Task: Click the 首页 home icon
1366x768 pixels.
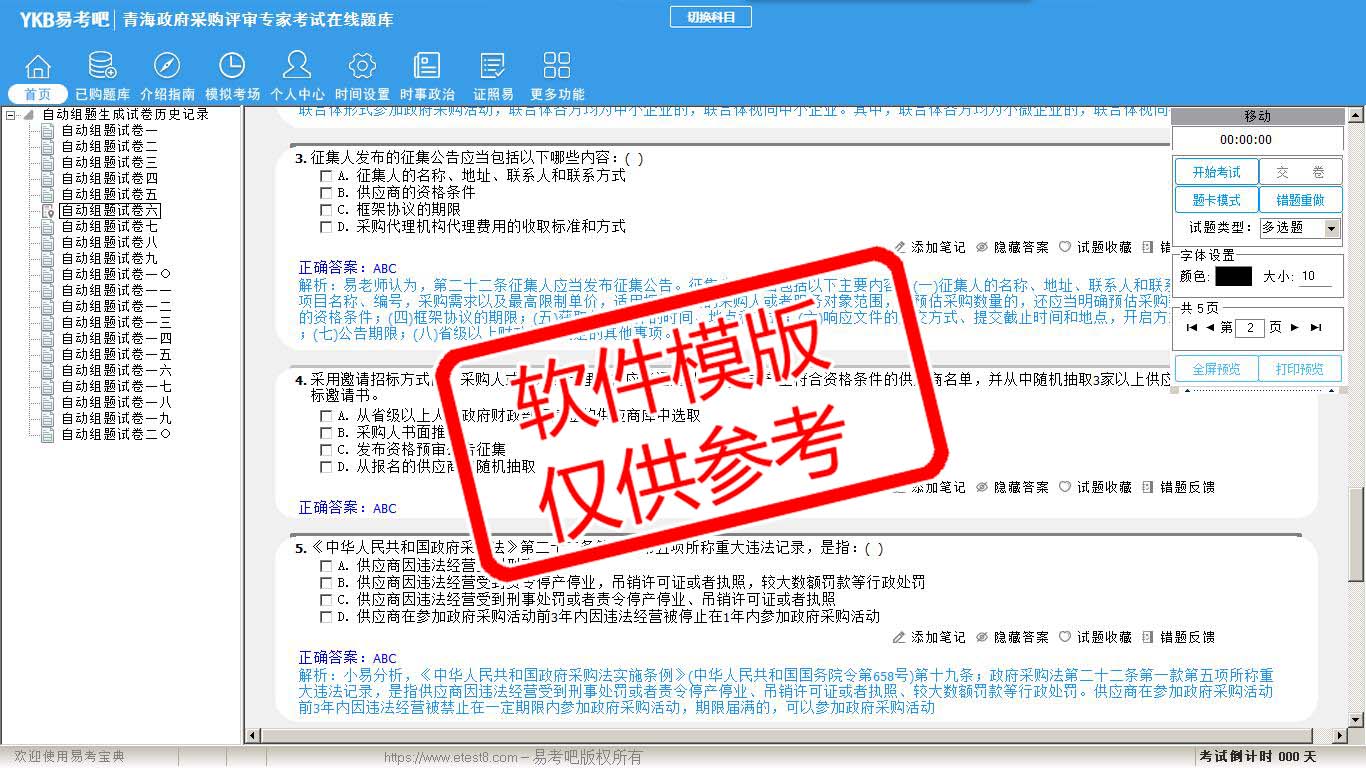Action: 38,67
